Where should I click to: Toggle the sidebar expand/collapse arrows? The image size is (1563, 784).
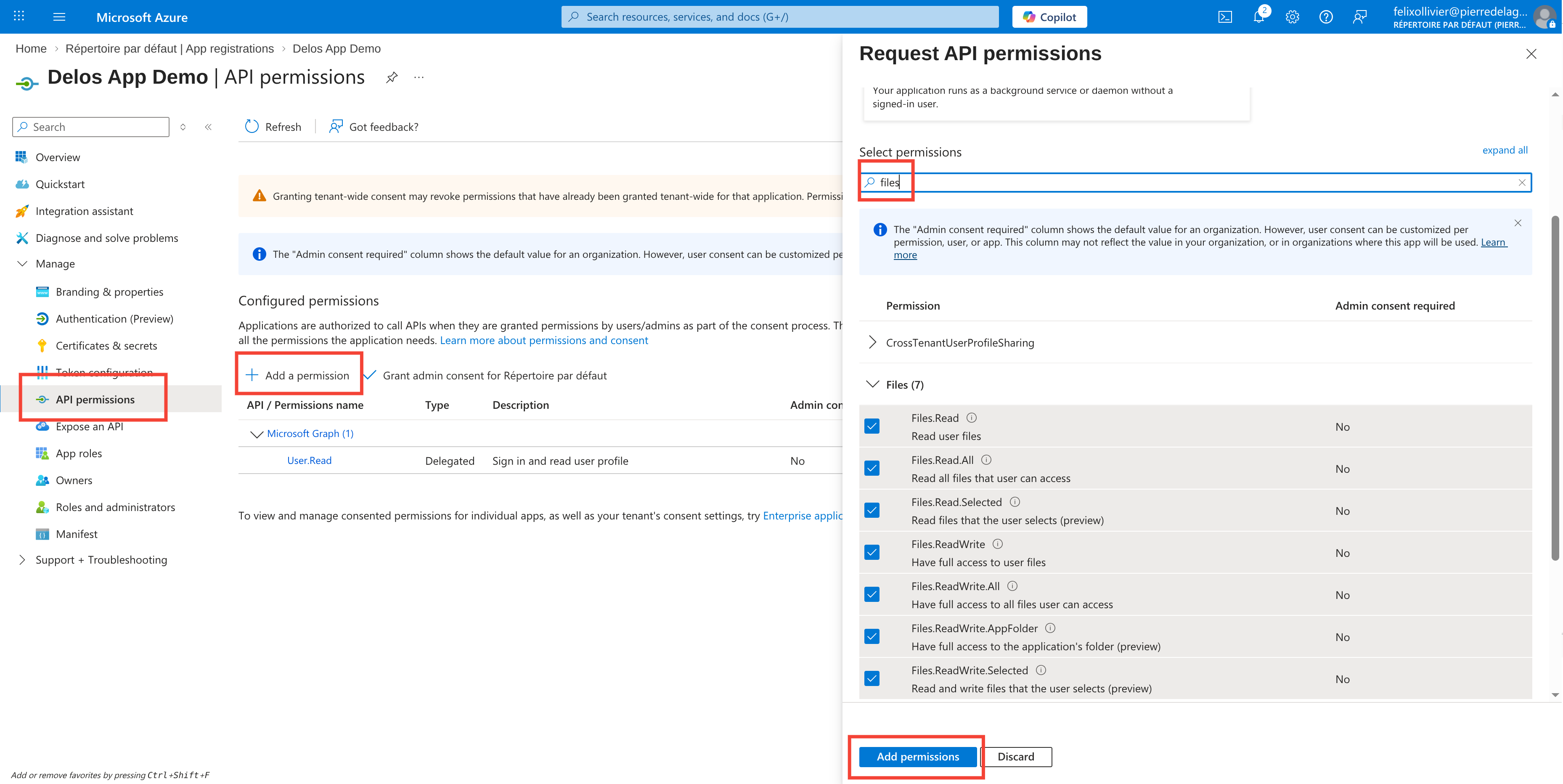point(183,127)
